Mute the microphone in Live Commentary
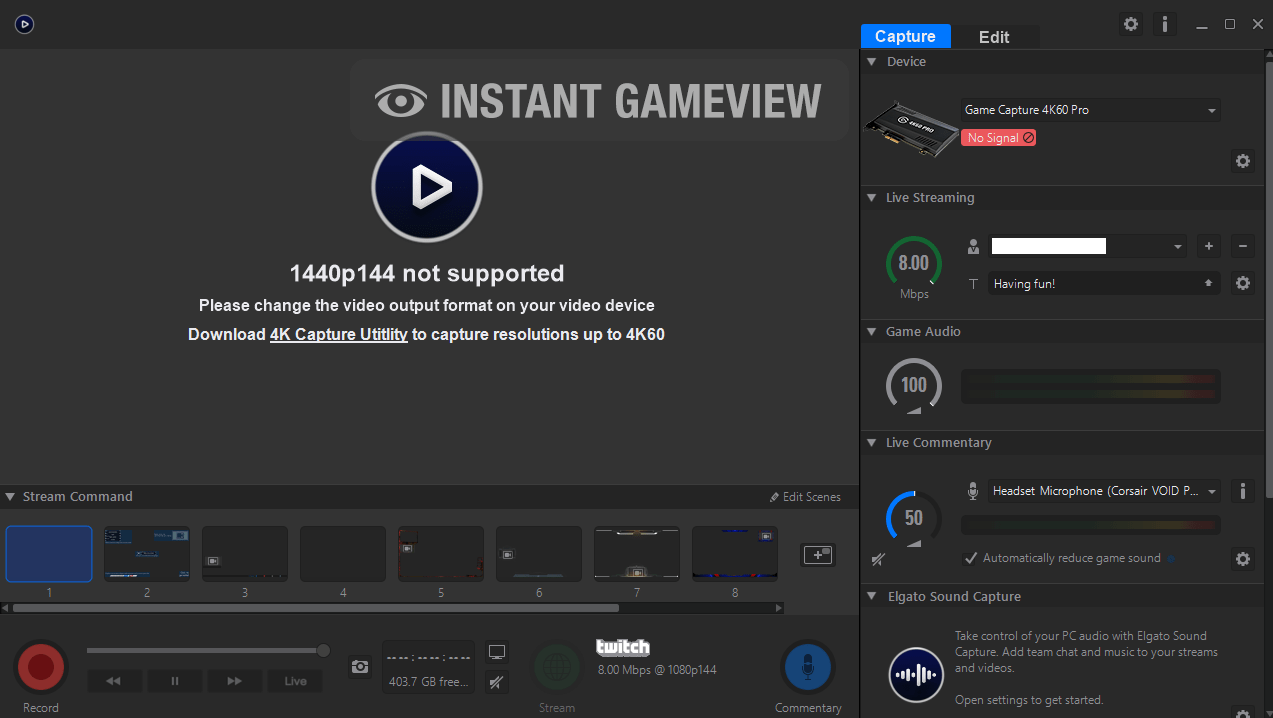This screenshot has height=718, width=1273. pos(878,559)
